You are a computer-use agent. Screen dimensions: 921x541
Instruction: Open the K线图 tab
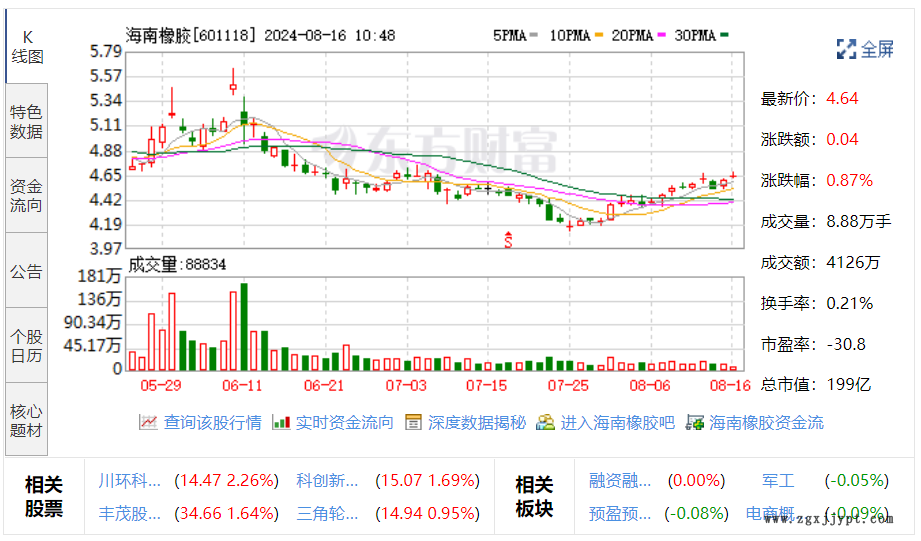27,47
